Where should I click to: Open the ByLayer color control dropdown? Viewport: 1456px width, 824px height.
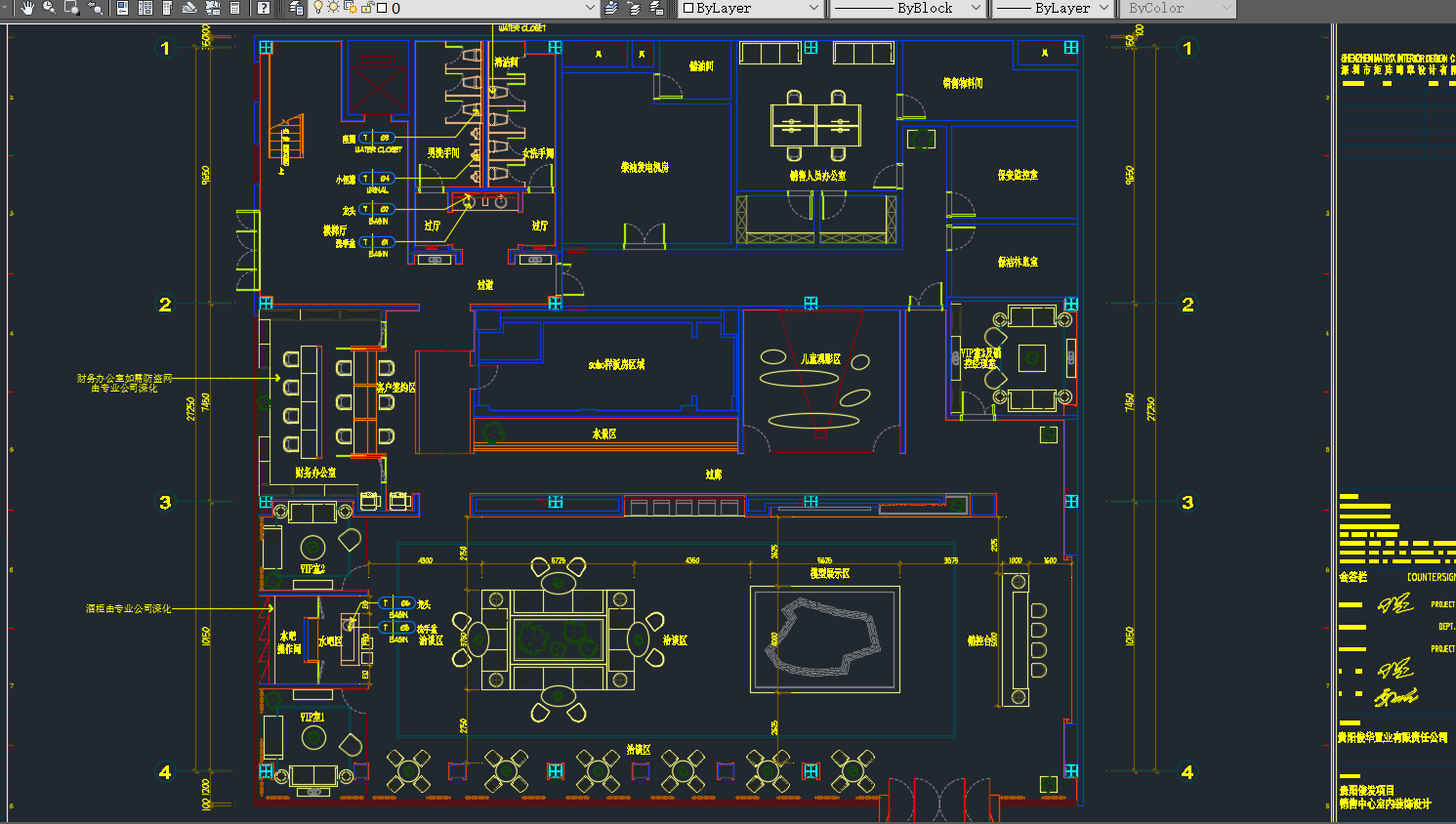coord(751,8)
